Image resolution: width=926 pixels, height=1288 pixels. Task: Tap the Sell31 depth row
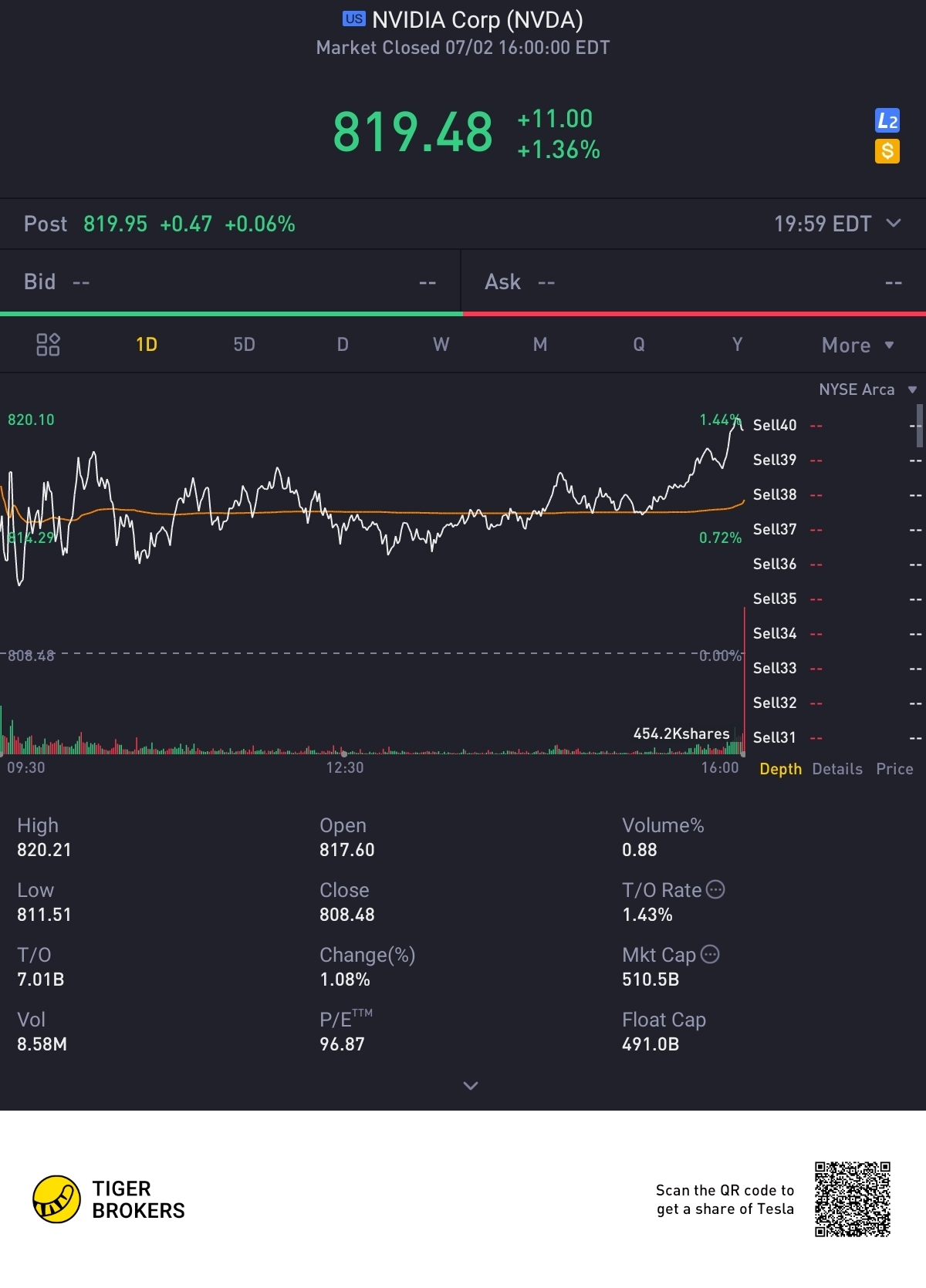pos(836,737)
